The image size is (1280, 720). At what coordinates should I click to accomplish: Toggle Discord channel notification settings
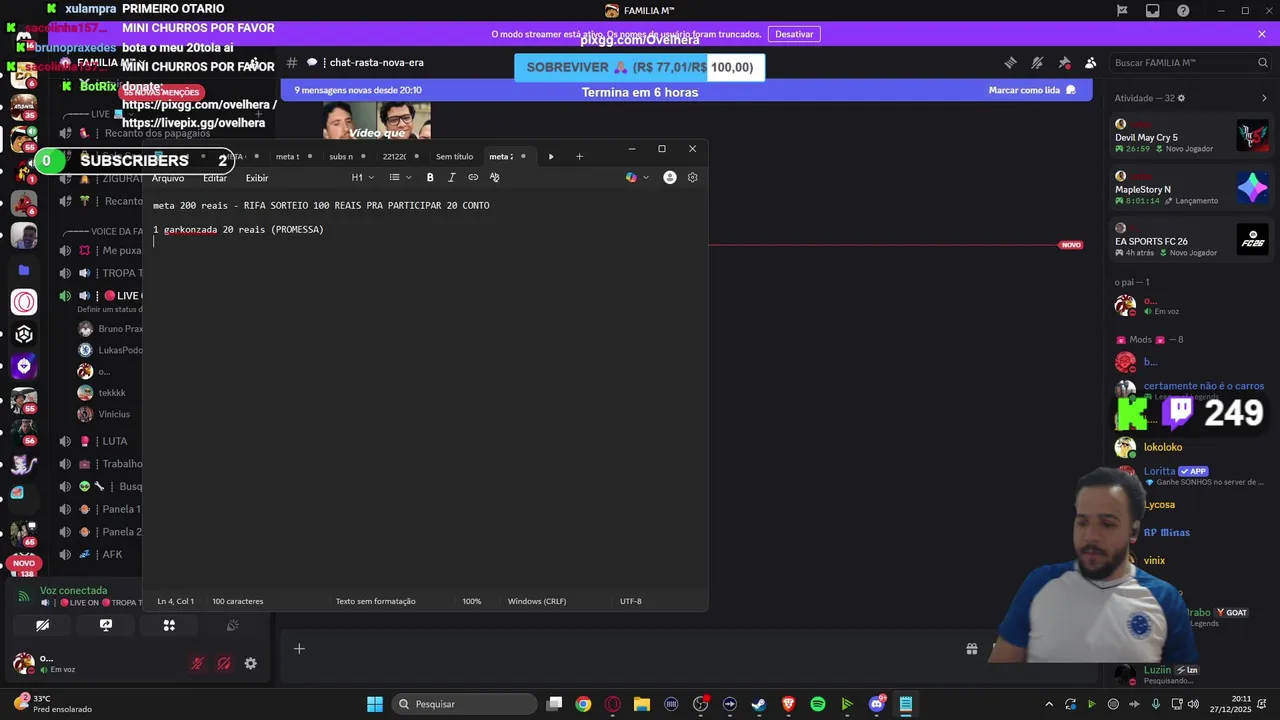pyautogui.click(x=1037, y=63)
